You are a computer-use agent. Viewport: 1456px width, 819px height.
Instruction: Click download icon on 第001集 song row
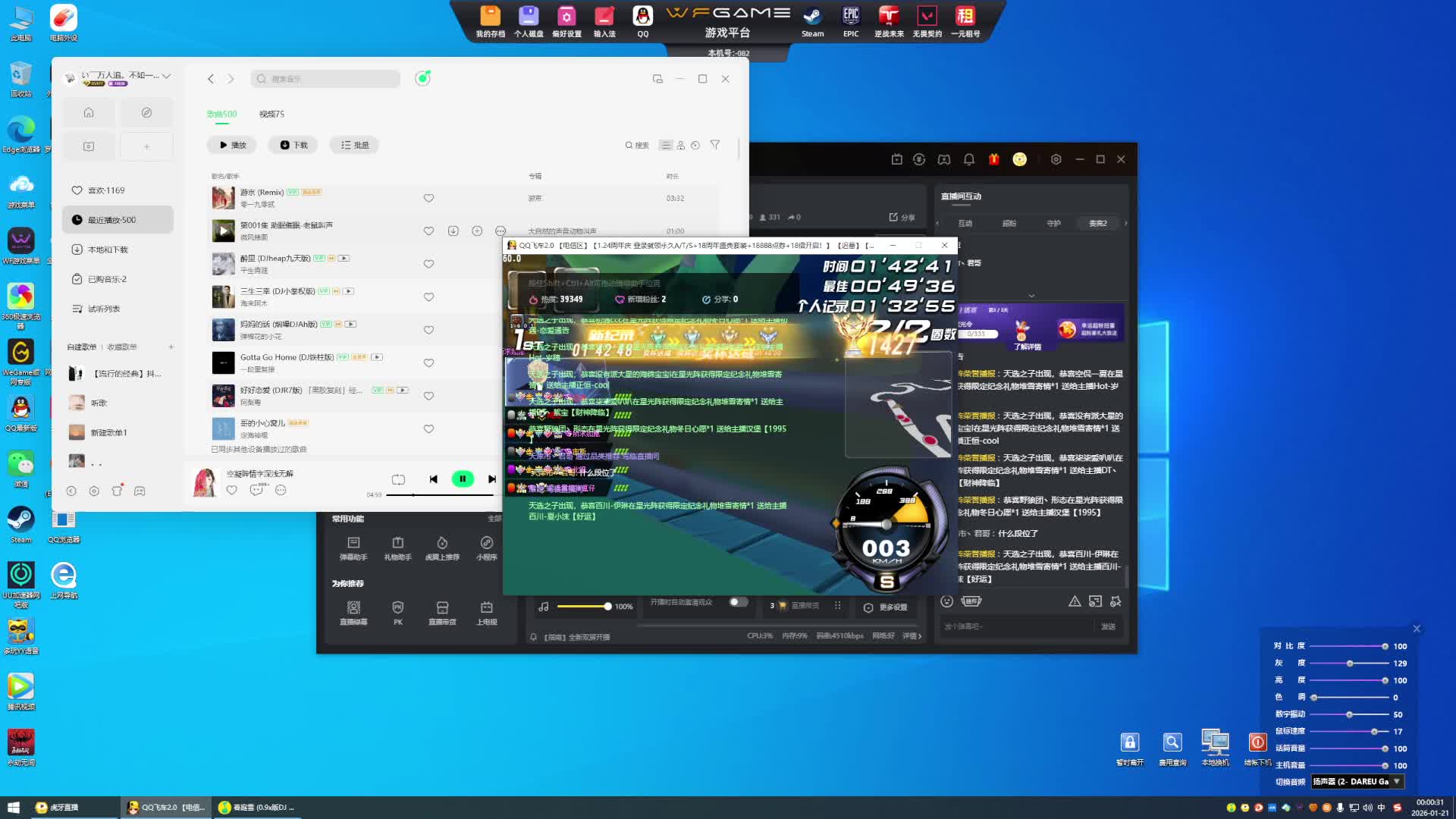coord(453,231)
